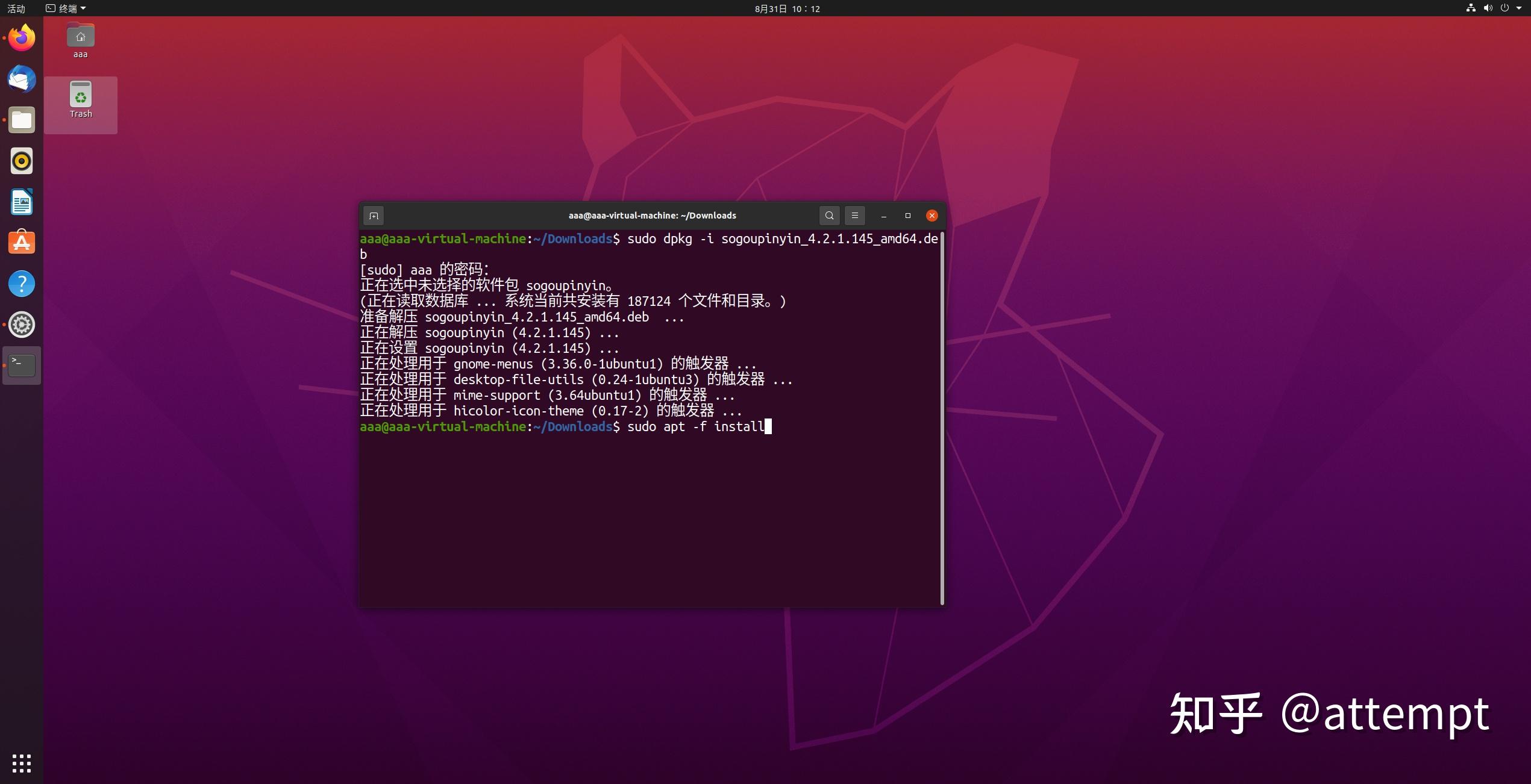The image size is (1531, 784).
Task: Open terminal search
Action: point(829,216)
